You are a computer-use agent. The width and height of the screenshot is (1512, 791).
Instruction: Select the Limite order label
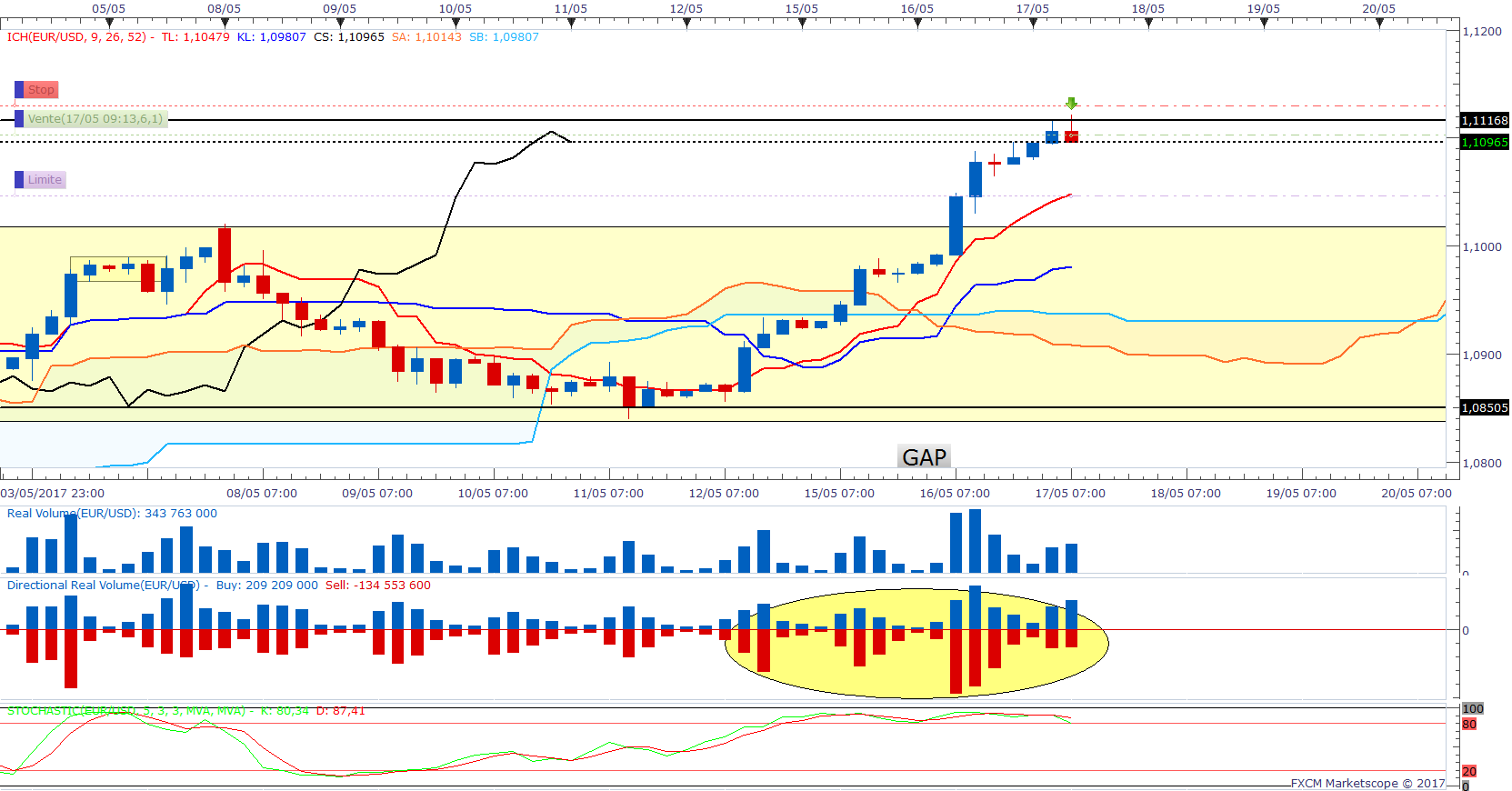click(x=45, y=179)
